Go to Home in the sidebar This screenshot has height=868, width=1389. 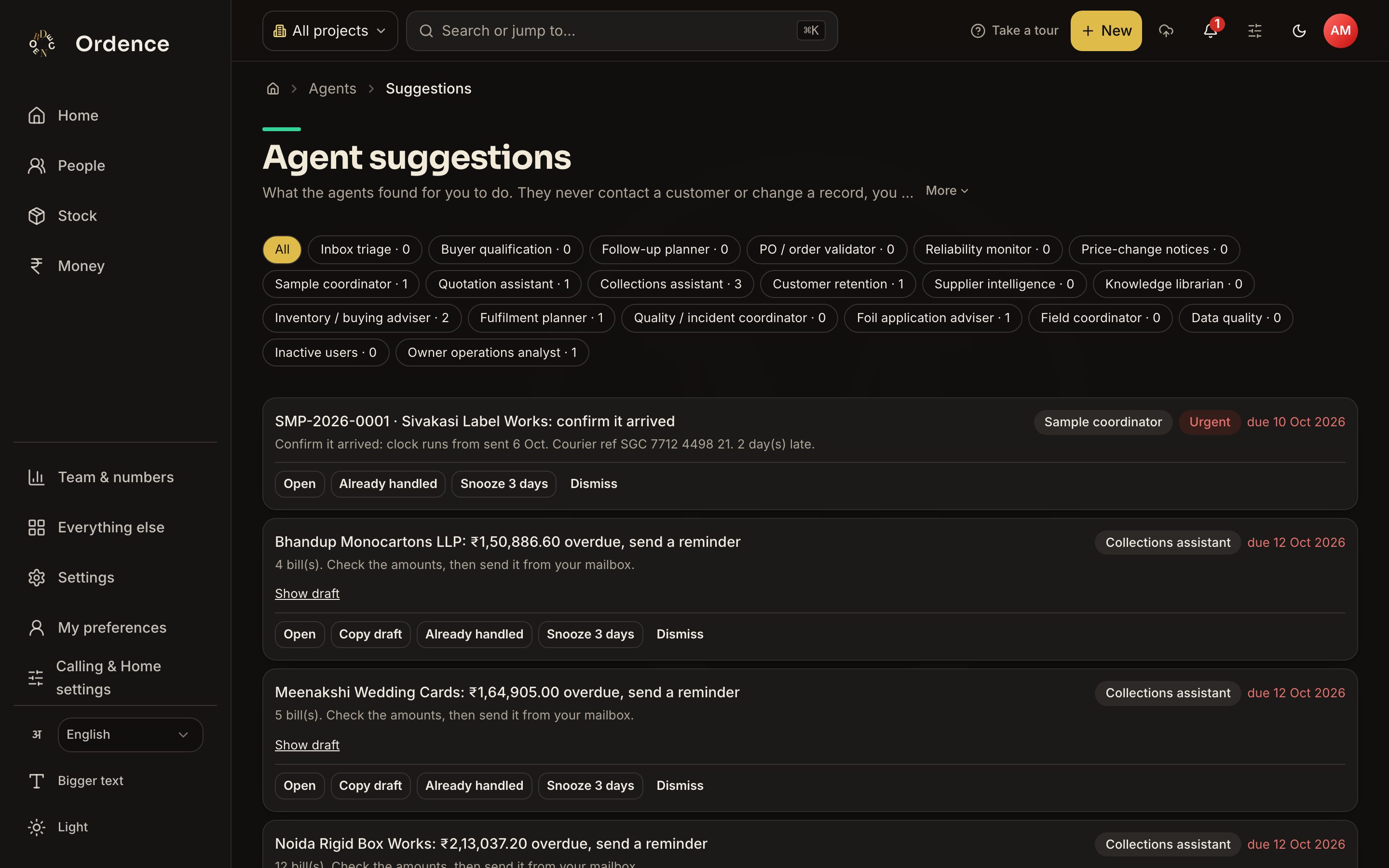[115, 115]
